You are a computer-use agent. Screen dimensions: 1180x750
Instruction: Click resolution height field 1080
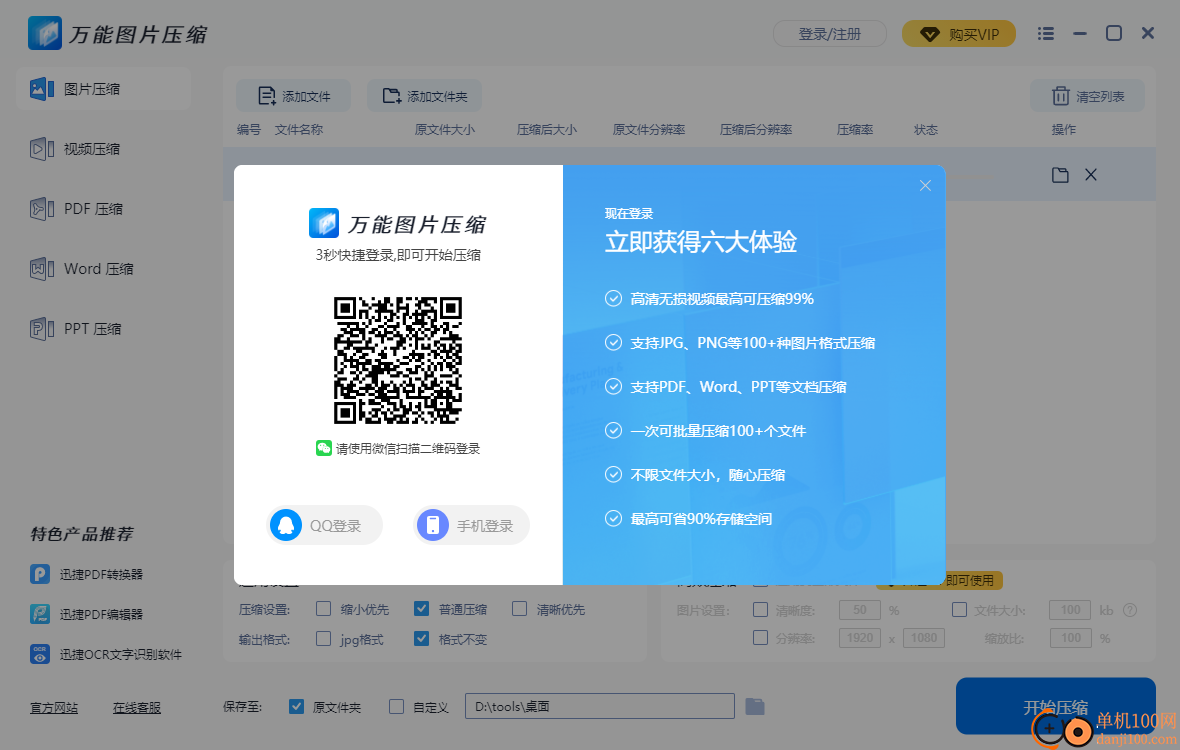click(923, 638)
